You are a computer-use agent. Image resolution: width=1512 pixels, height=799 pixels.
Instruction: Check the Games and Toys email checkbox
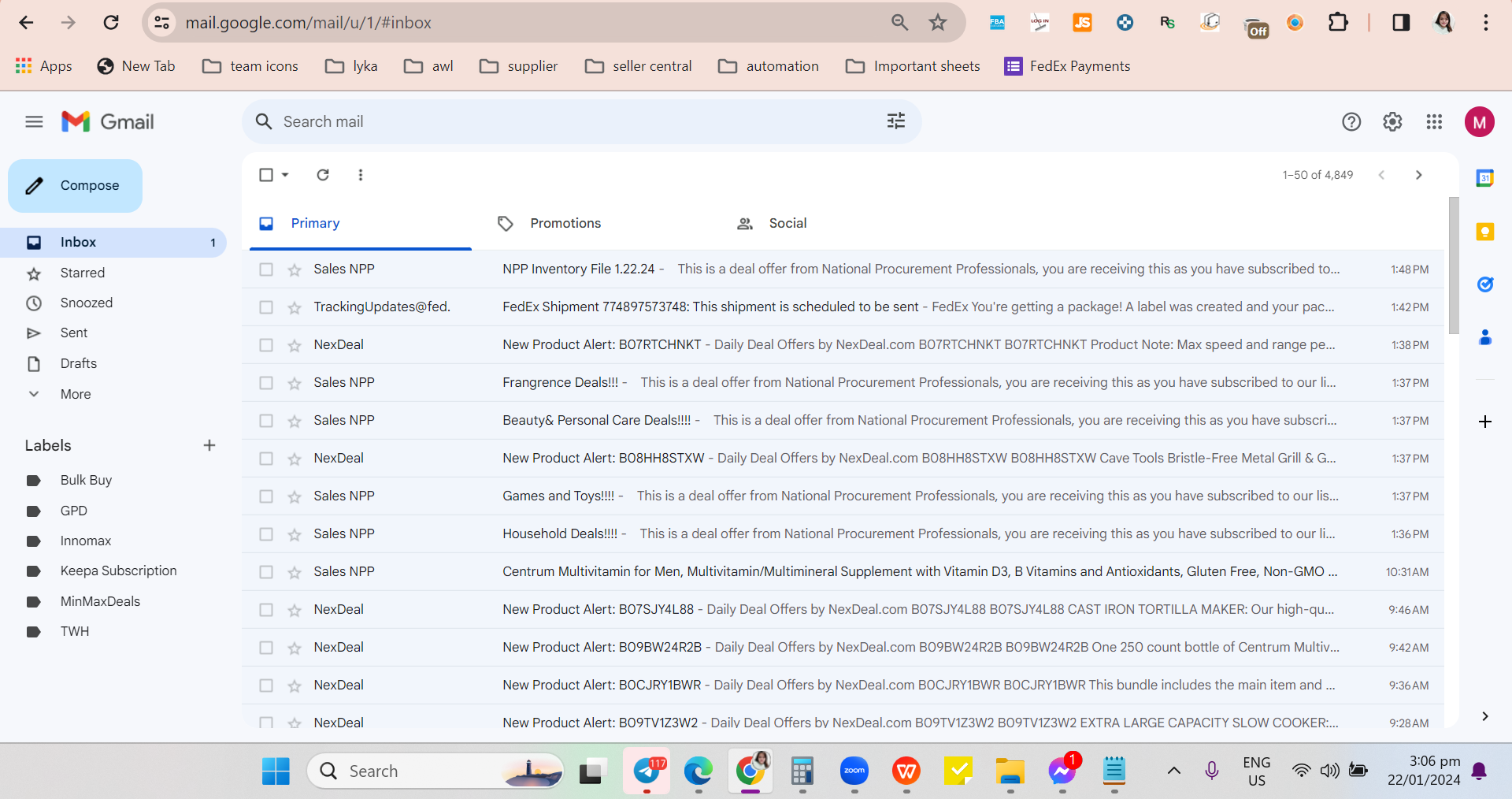(x=266, y=496)
